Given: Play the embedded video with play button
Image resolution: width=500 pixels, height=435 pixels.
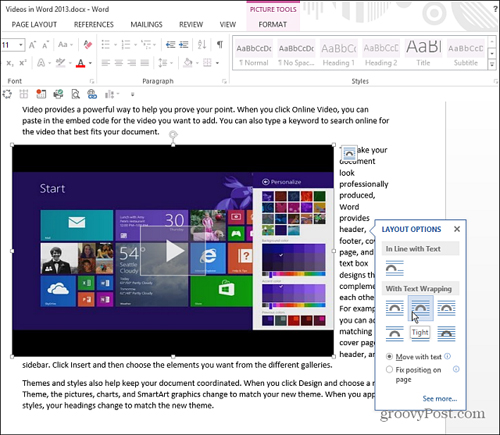Looking at the screenshot, I should click(174, 251).
